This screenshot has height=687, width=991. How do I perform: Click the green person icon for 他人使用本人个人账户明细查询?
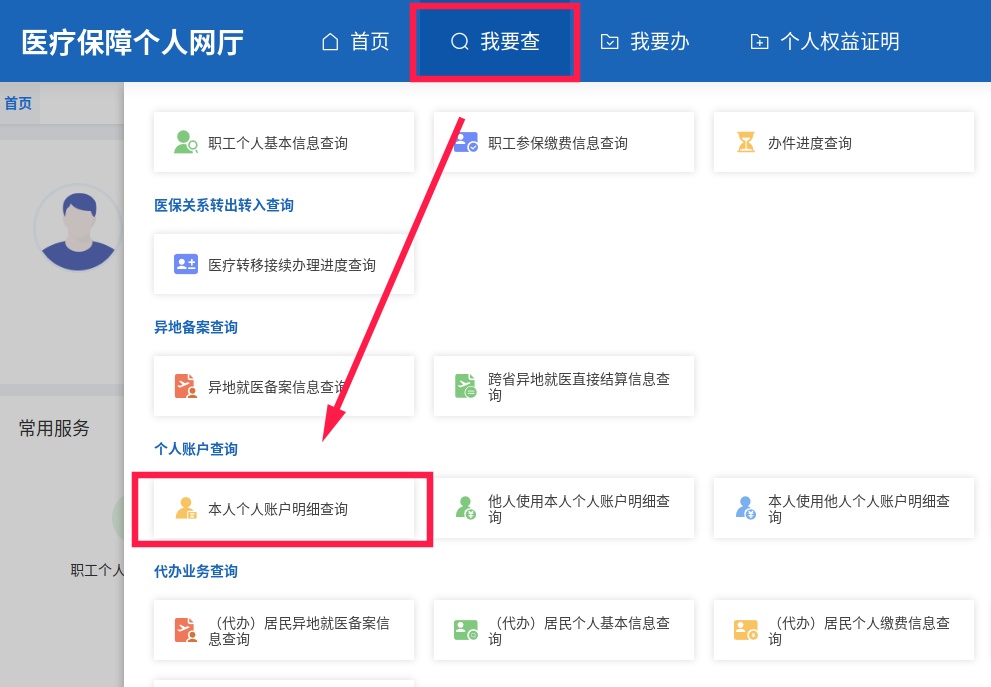click(466, 508)
